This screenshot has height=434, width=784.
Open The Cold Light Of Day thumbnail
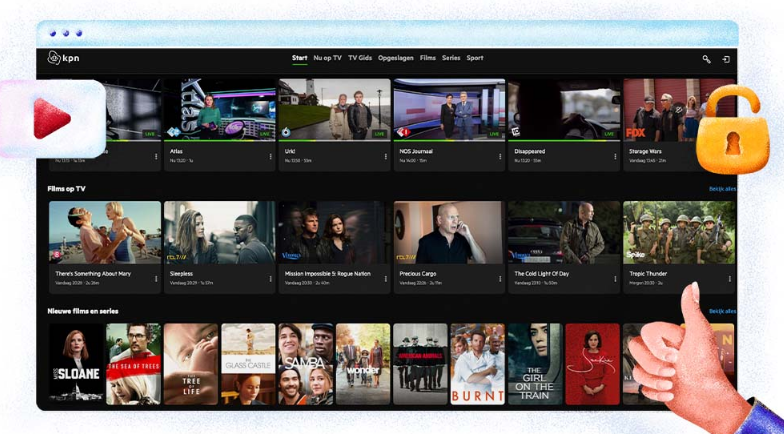coord(564,232)
